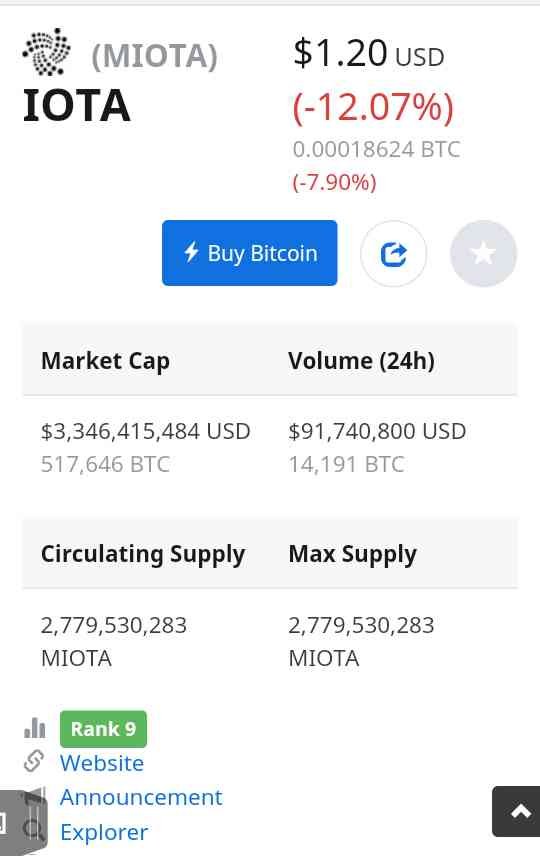Click the Market Cap column header
This screenshot has height=856, width=540.
[x=105, y=361]
